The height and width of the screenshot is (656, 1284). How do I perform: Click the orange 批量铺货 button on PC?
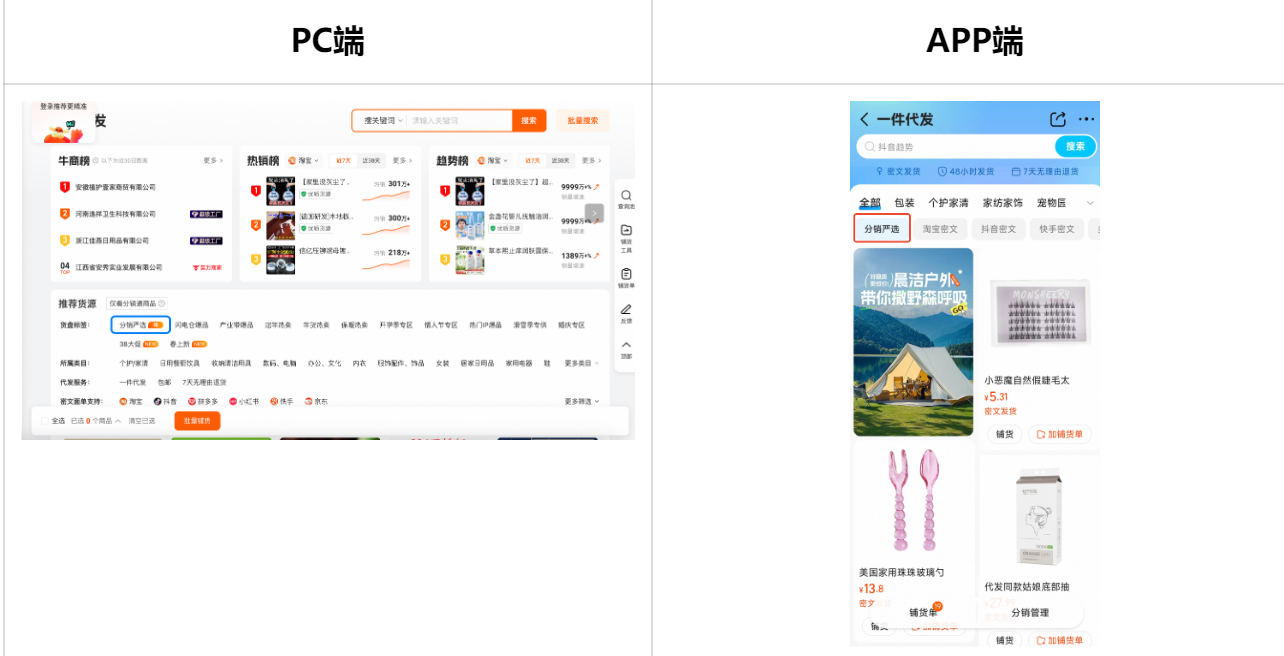[x=197, y=421]
